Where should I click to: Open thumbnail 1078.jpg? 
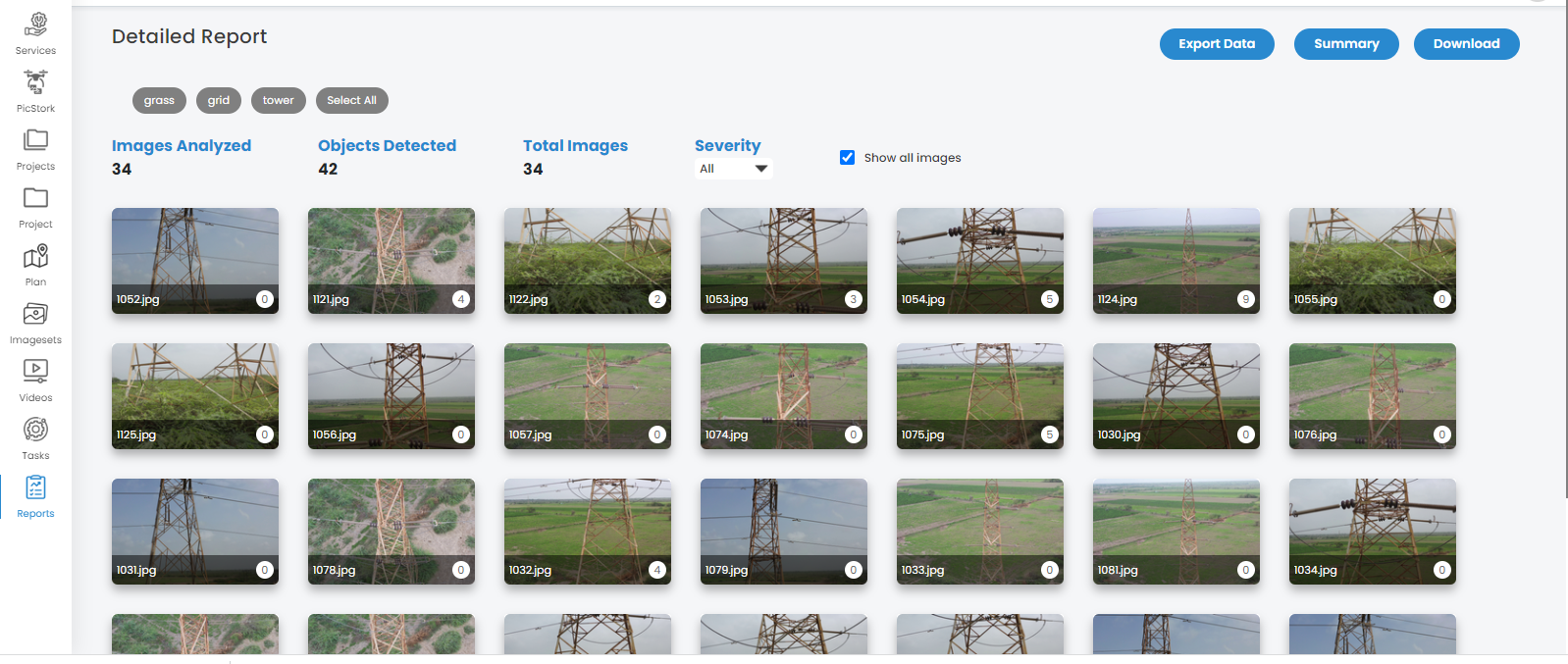pos(392,532)
